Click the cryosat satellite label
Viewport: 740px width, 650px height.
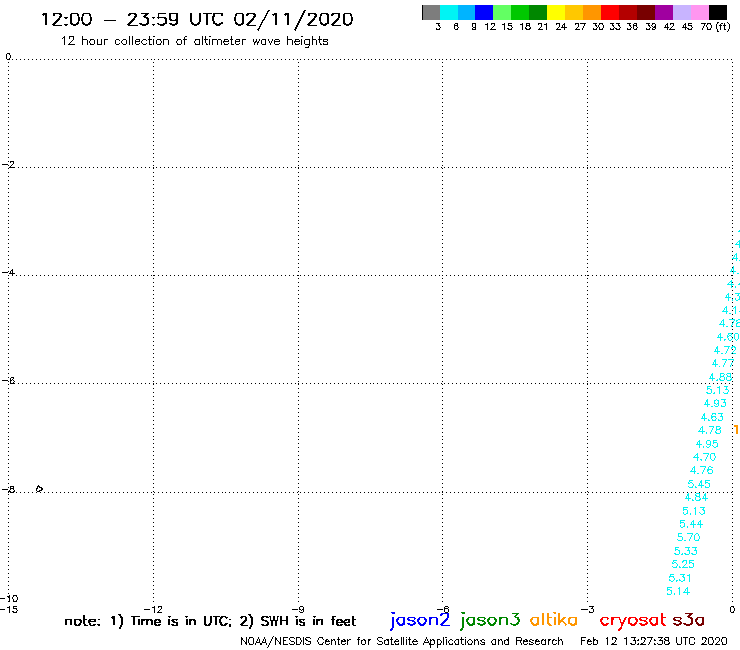tap(633, 620)
